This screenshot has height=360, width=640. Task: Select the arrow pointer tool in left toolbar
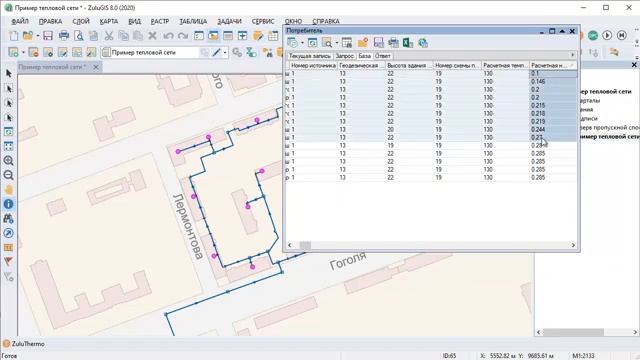pyautogui.click(x=9, y=74)
